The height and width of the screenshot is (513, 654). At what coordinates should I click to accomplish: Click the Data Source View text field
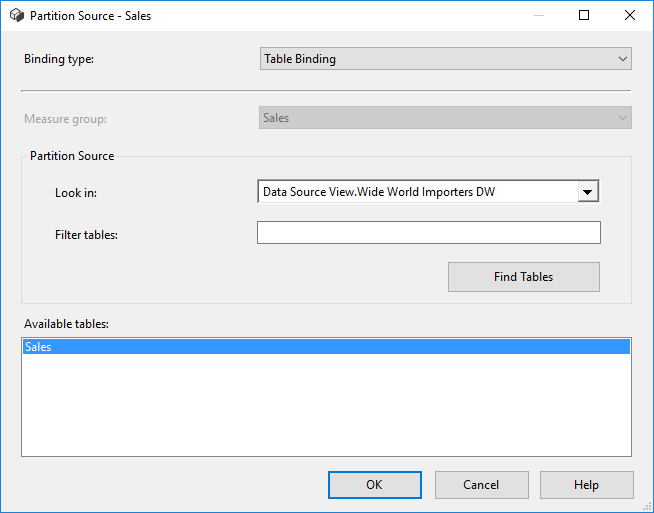(x=418, y=192)
